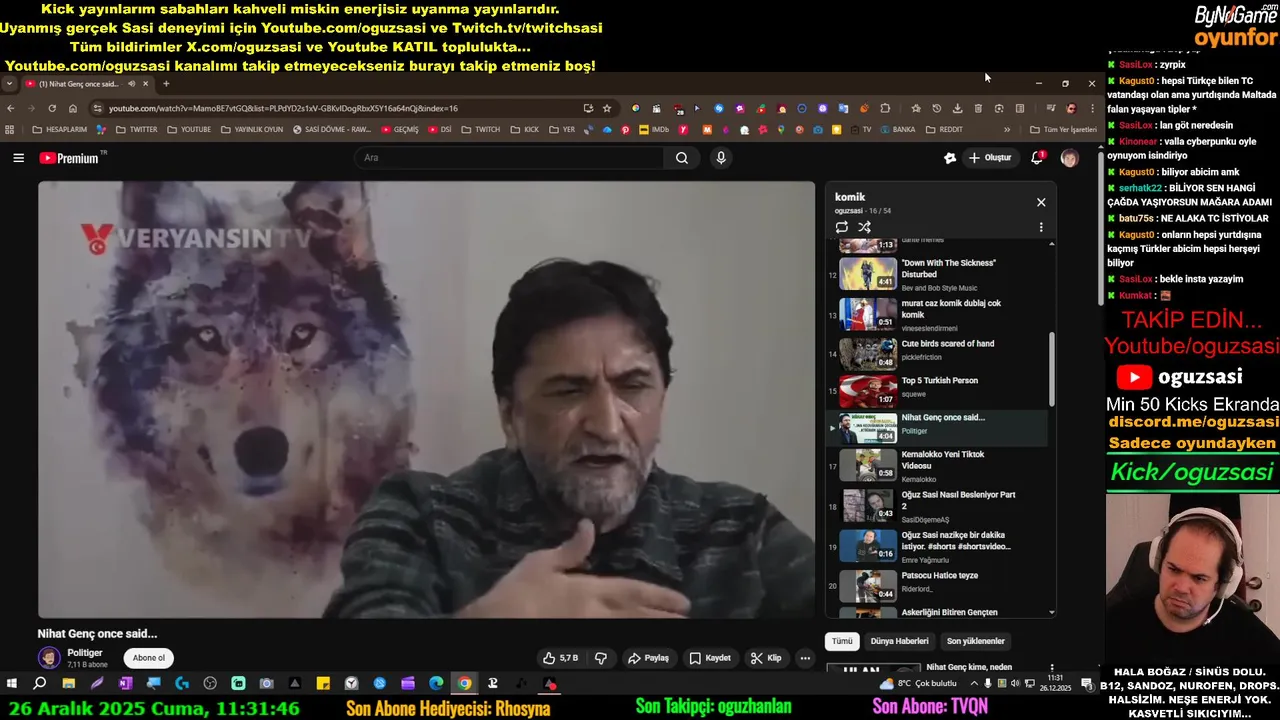Open a new browser tab
This screenshot has height=720, width=1280.
pyautogui.click(x=166, y=84)
